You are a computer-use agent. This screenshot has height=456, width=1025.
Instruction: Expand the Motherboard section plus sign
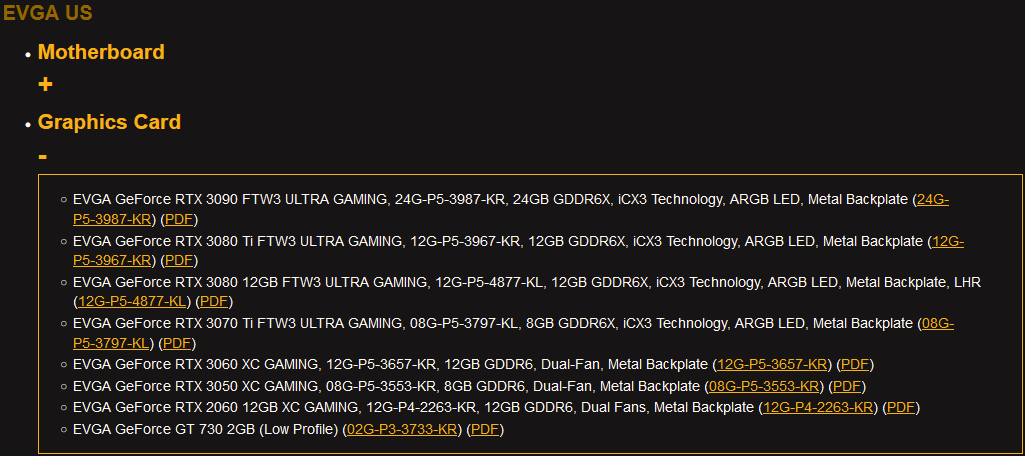[45, 85]
